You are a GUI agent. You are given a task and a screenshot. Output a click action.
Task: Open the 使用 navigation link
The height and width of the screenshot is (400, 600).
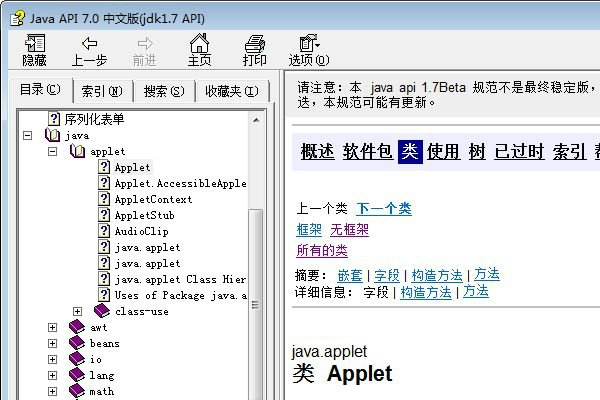[443, 151]
